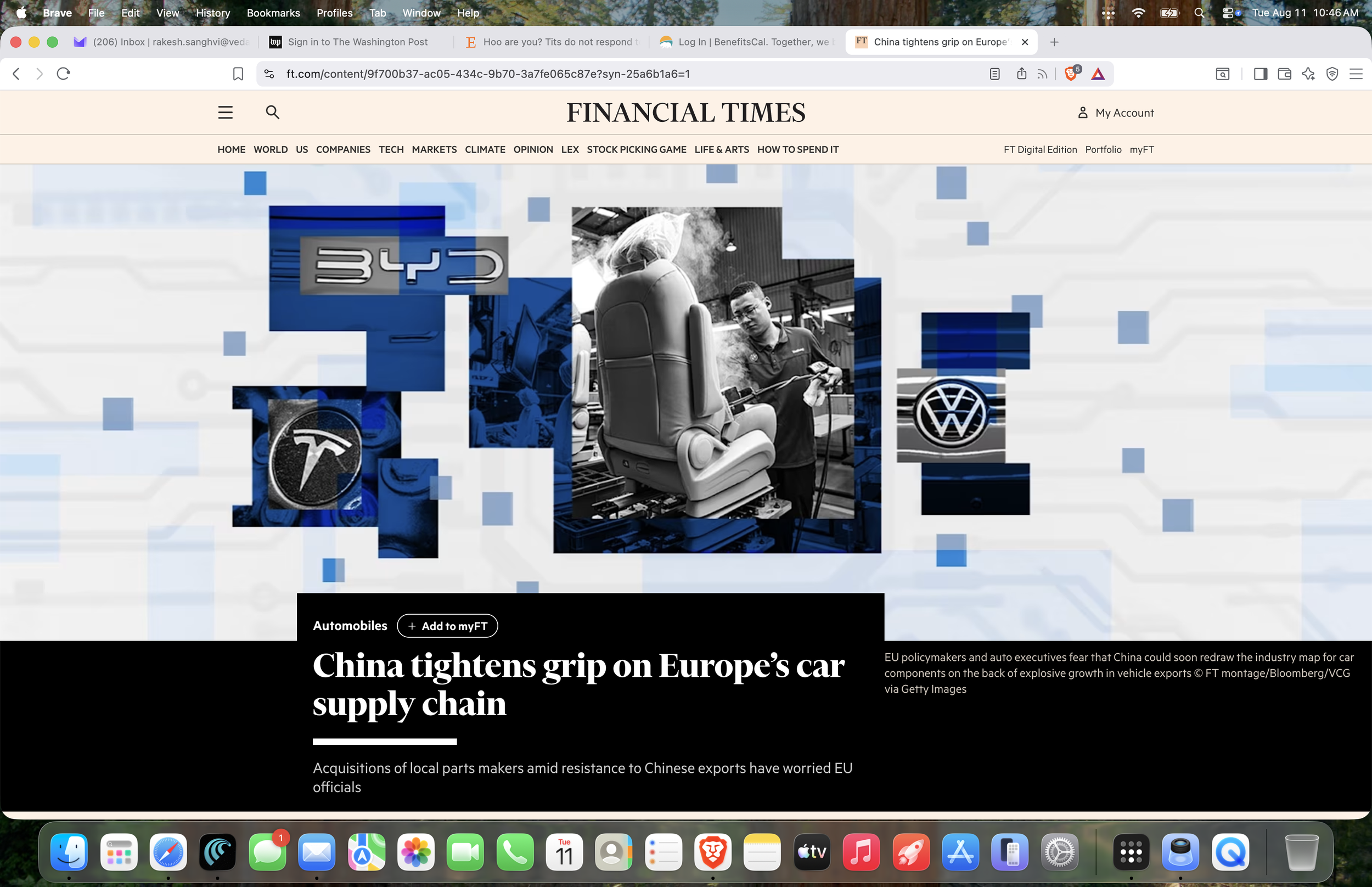This screenshot has height=887, width=1372.
Task: Open the WORLD navigation section
Action: point(271,149)
